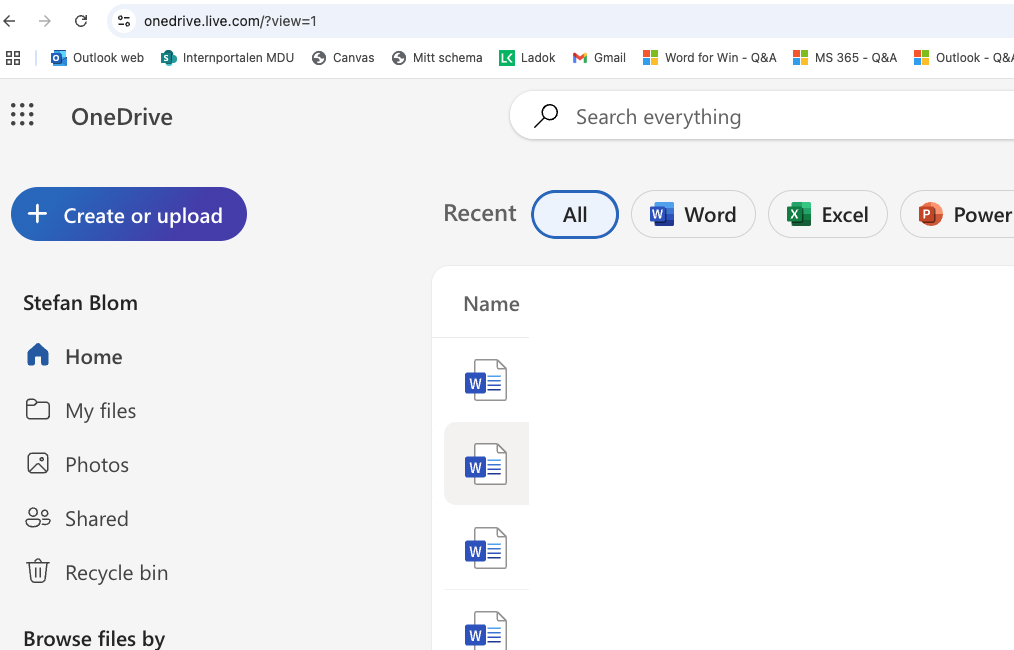Screen dimensions: 1014x650
Task: Click the Shared people icon
Action: (38, 517)
